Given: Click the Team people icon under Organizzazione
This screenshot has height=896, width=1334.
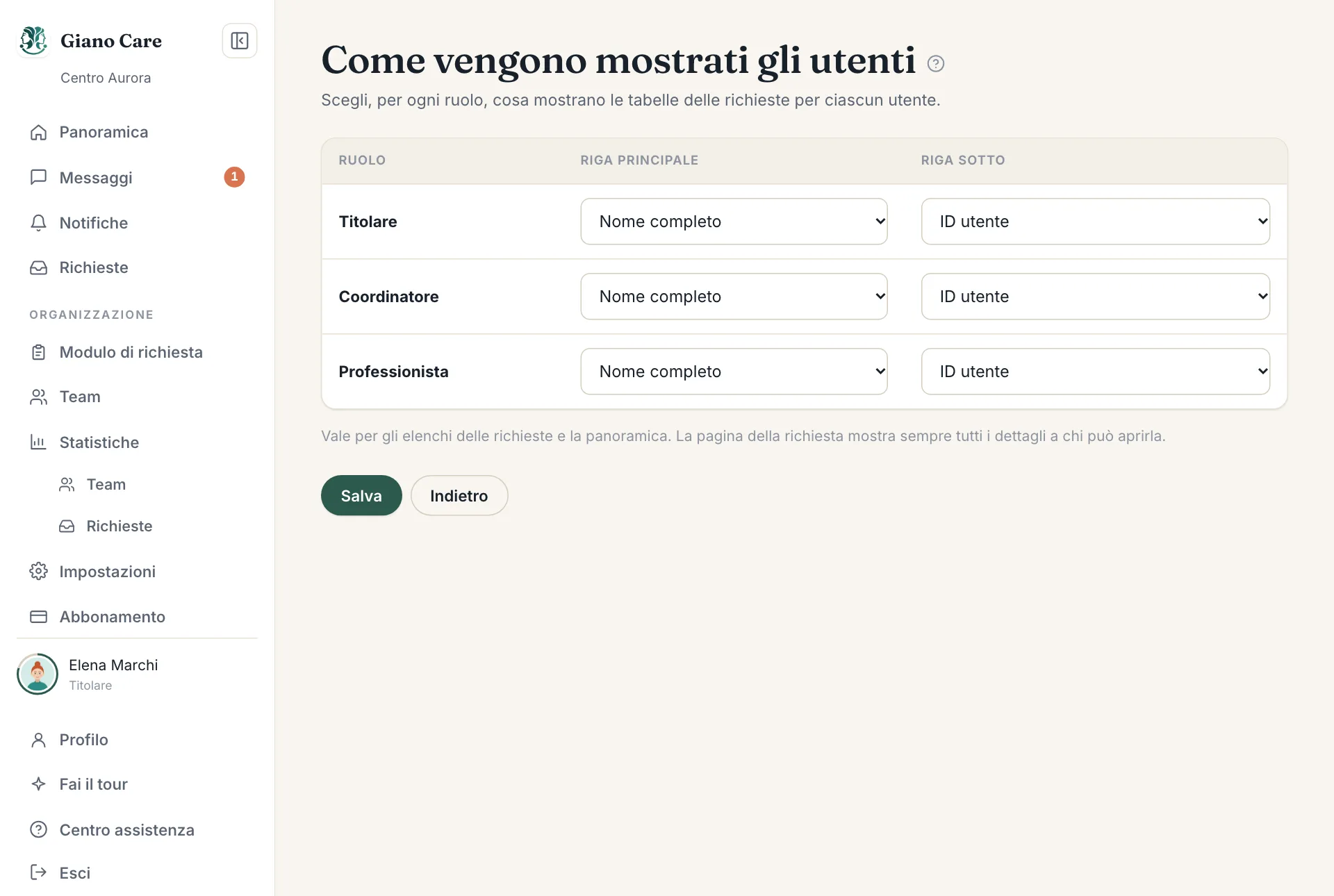Looking at the screenshot, I should [39, 397].
